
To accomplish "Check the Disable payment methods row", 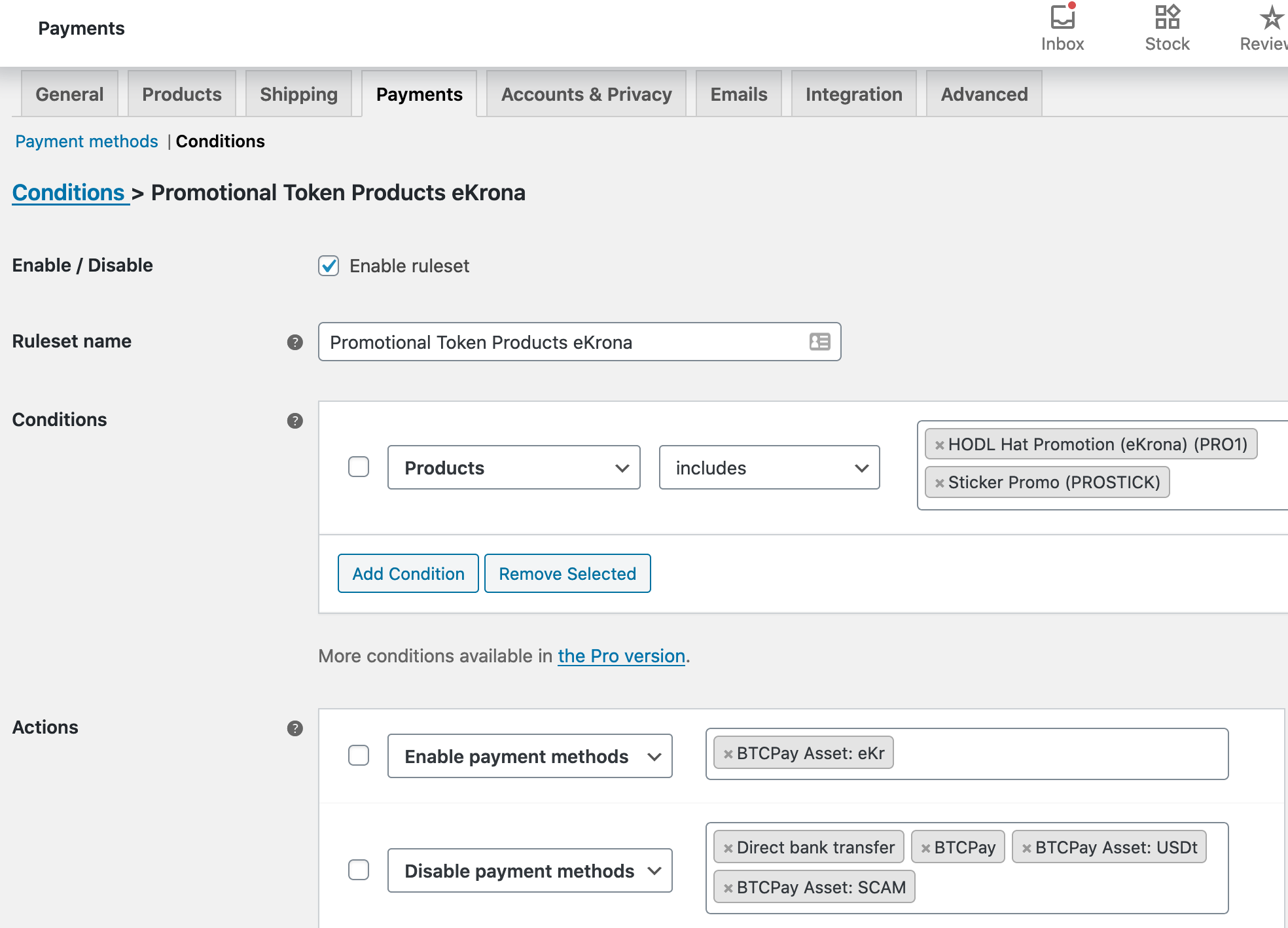I will [x=359, y=870].
